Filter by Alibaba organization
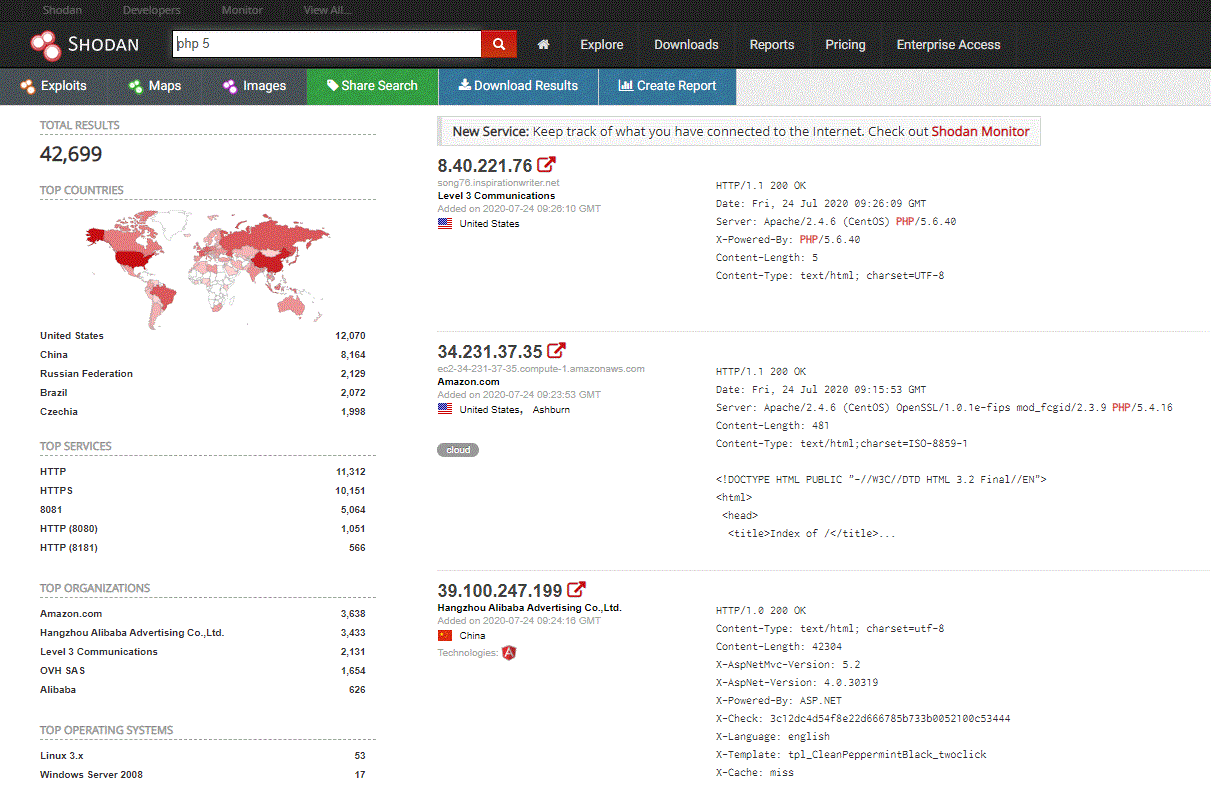1211x786 pixels. (58, 690)
